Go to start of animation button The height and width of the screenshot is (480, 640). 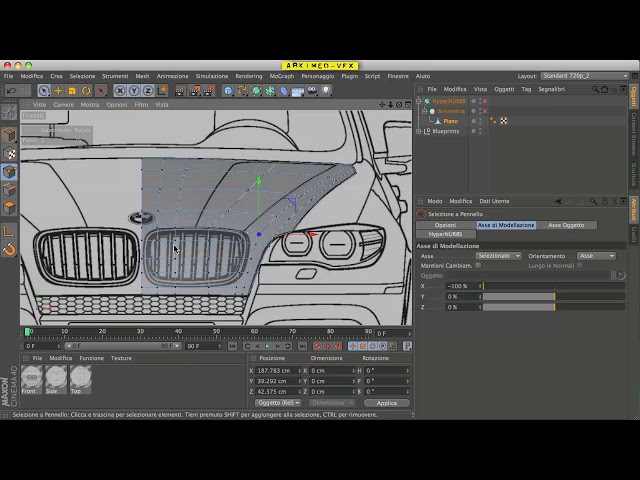[232, 346]
